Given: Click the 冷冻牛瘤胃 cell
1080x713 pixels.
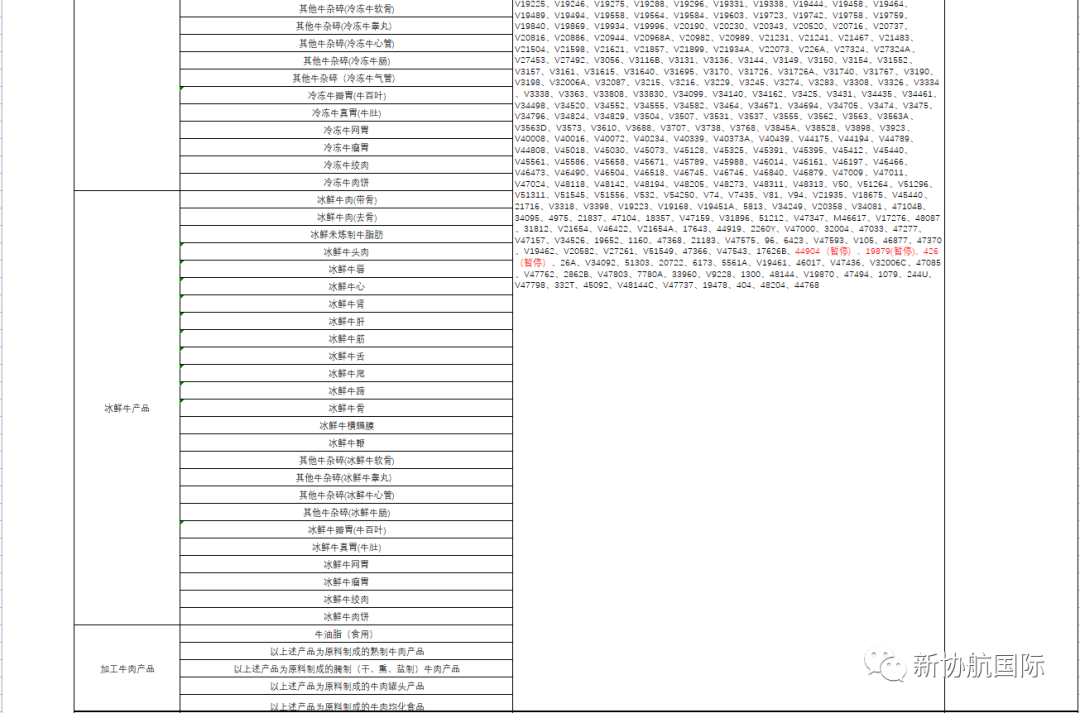Looking at the screenshot, I should pos(346,147).
